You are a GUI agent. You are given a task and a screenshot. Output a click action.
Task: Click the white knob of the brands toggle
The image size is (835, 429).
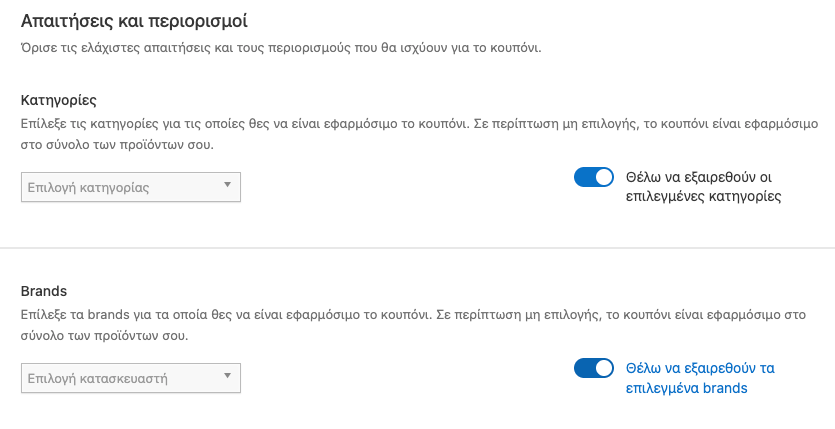(x=603, y=368)
